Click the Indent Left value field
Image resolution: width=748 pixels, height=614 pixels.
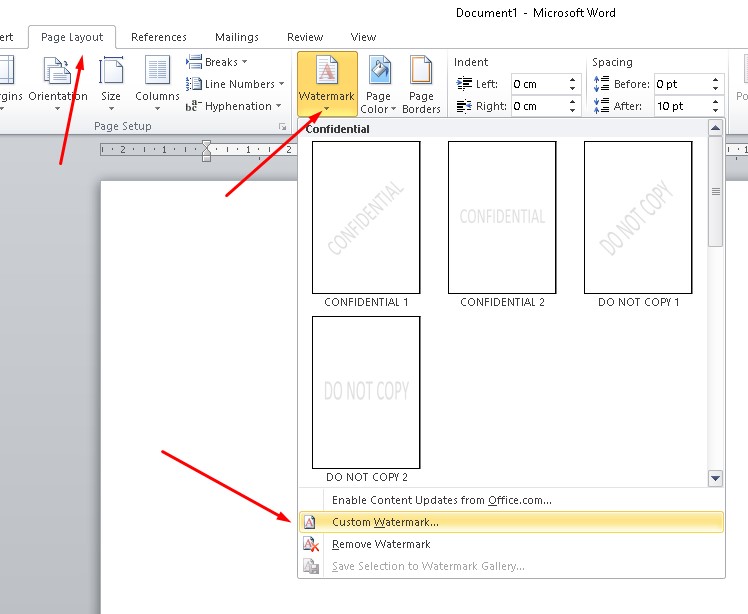coord(539,84)
